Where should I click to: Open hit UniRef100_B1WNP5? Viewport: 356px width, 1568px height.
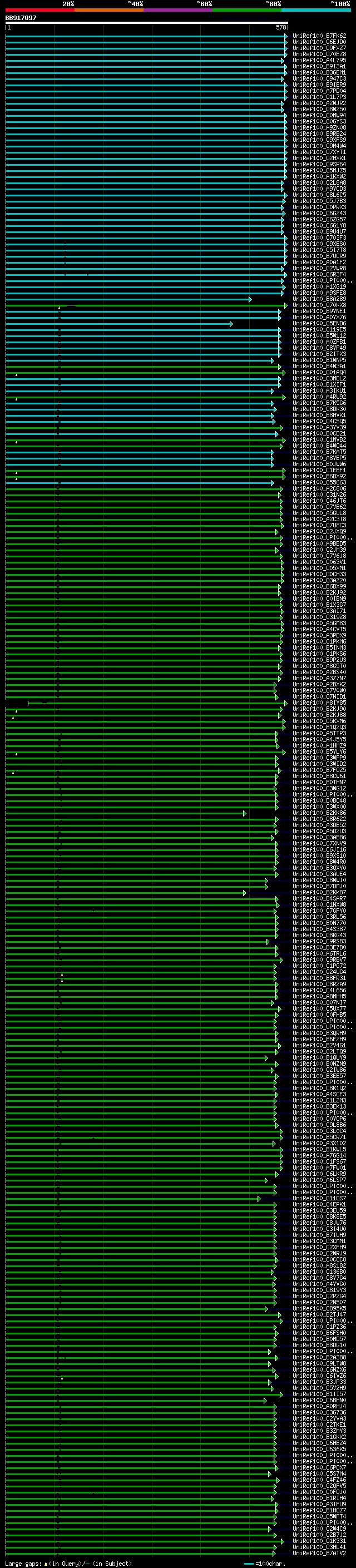(319, 360)
